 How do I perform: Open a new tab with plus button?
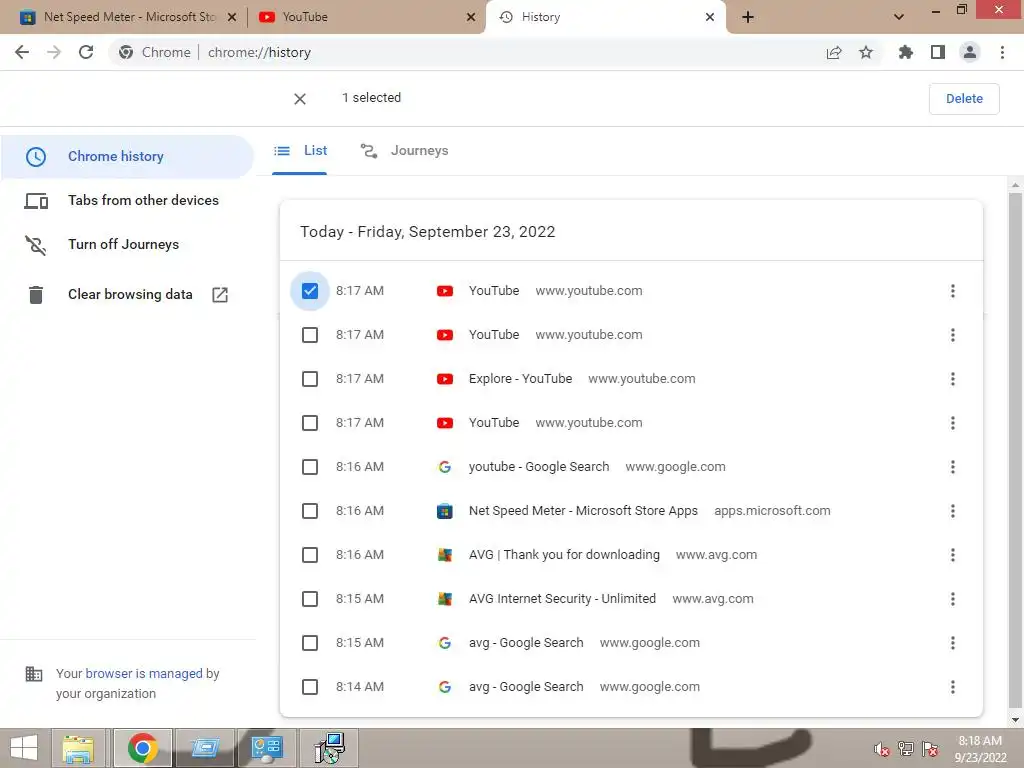[x=748, y=17]
